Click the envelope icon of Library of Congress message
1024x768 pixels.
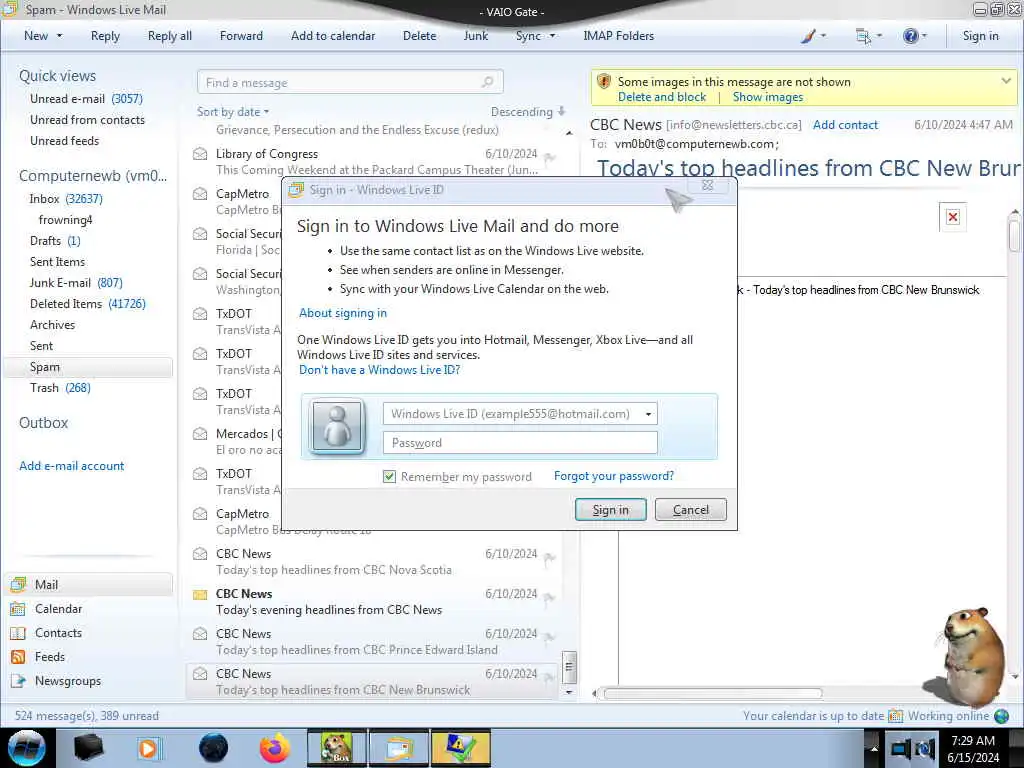(x=200, y=154)
